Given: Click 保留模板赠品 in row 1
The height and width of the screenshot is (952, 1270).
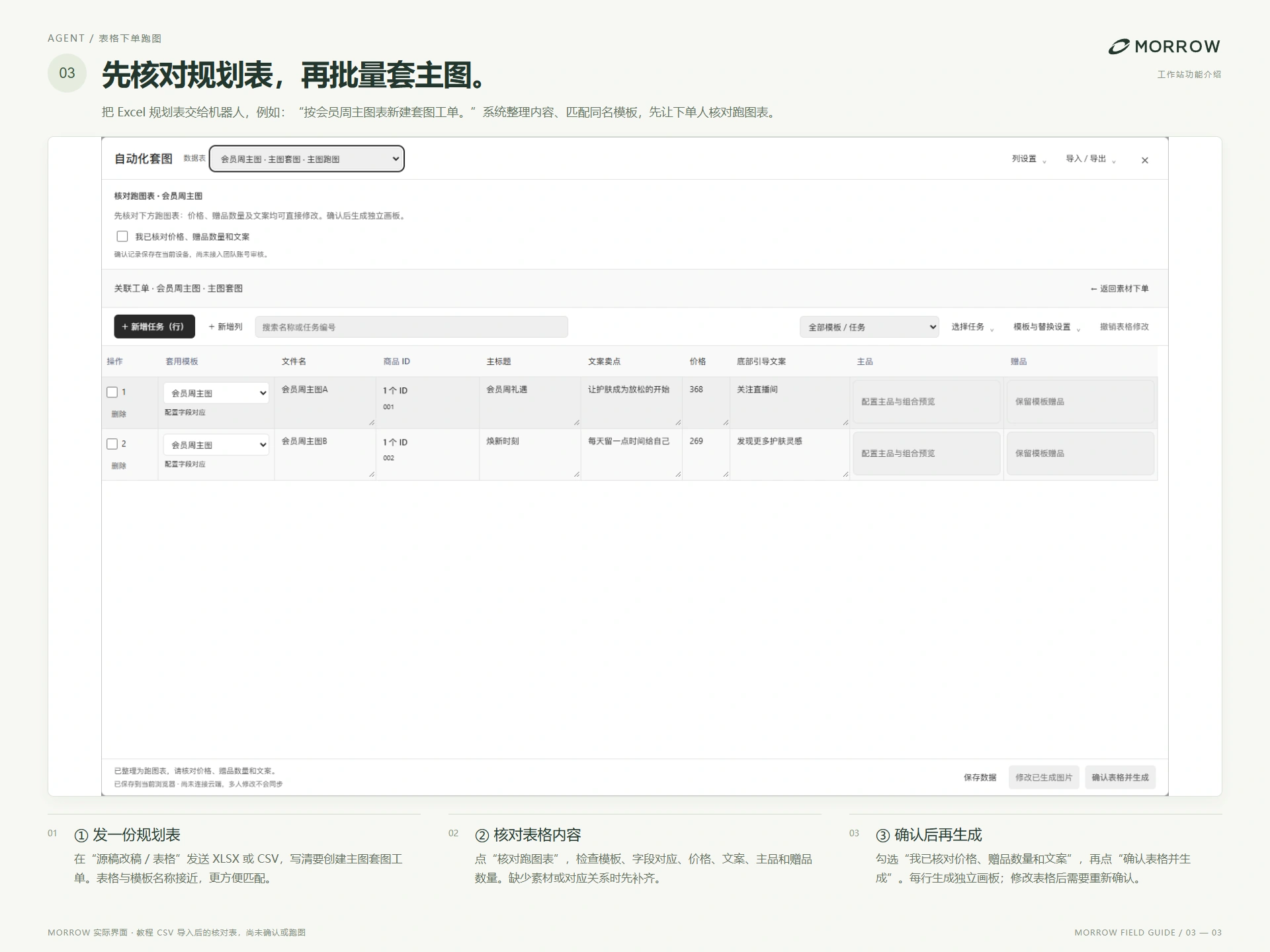Looking at the screenshot, I should [x=1080, y=401].
